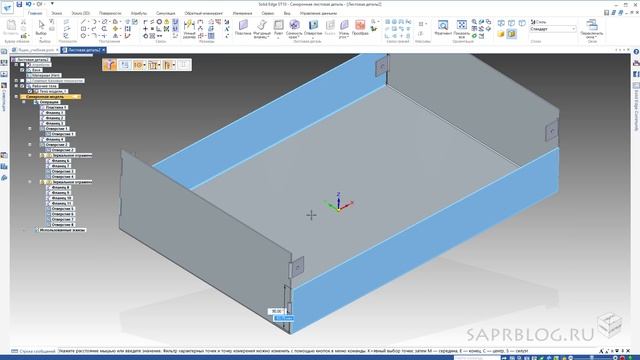Image resolution: width=640 pixels, height=360 pixels.
Task: Click the XYZ coordinate triad in the viewport
Action: 338,203
